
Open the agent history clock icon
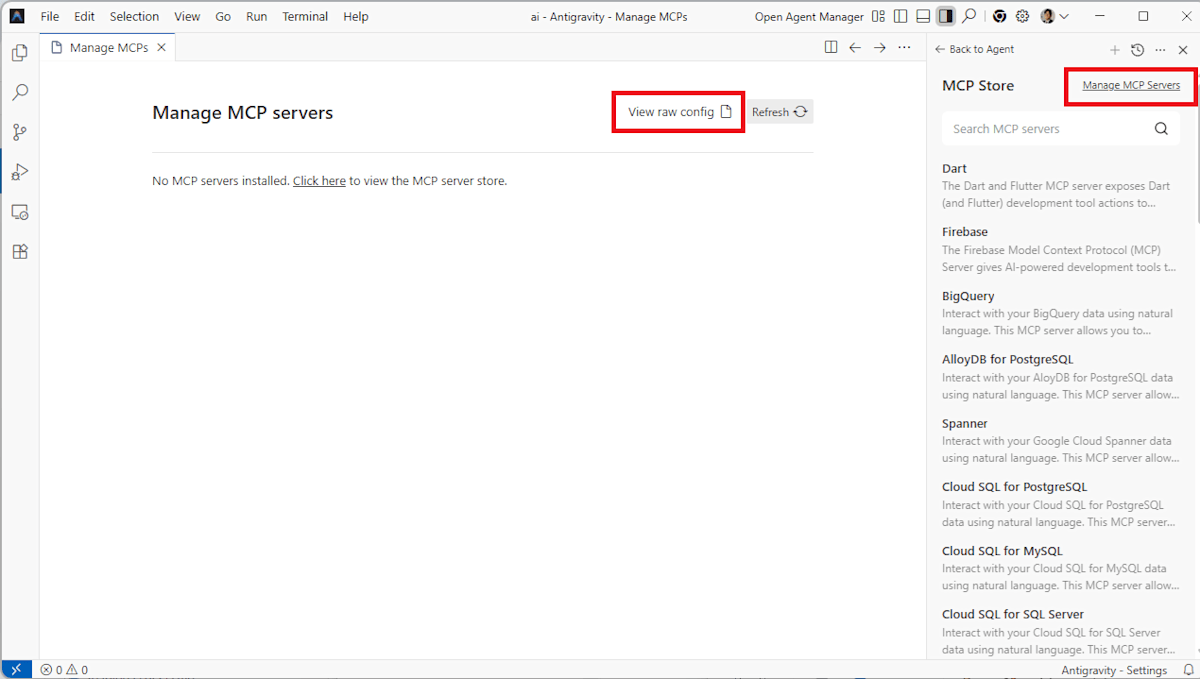click(x=1137, y=49)
